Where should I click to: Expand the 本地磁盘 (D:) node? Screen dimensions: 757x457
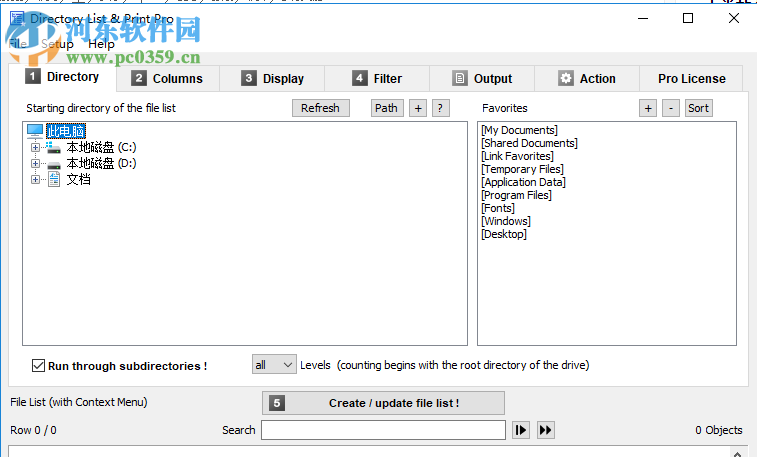point(35,164)
